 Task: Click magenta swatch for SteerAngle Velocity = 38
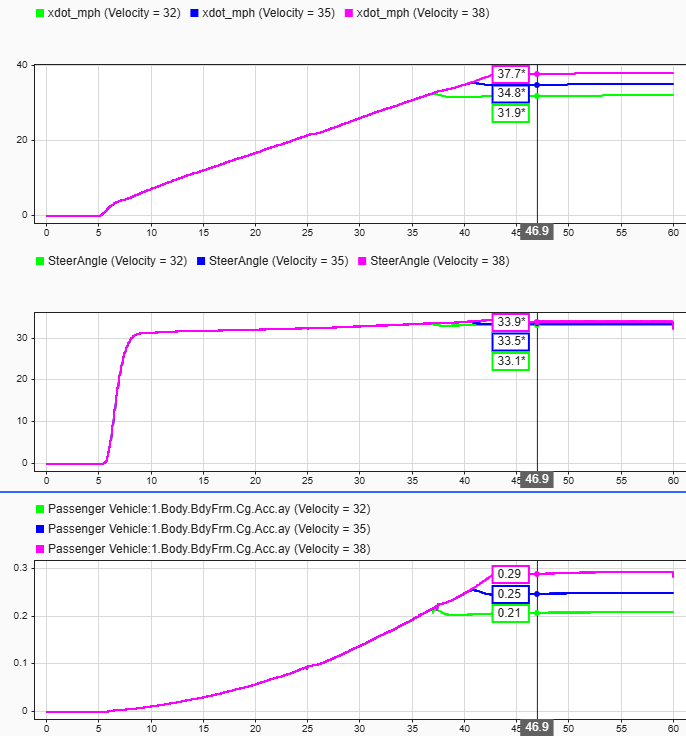pyautogui.click(x=362, y=261)
